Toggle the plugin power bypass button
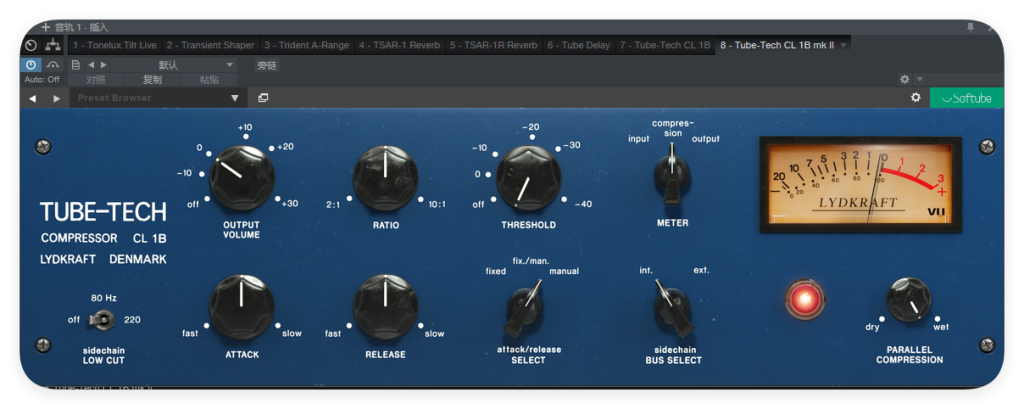This screenshot has height=409, width=1024. click(31, 65)
